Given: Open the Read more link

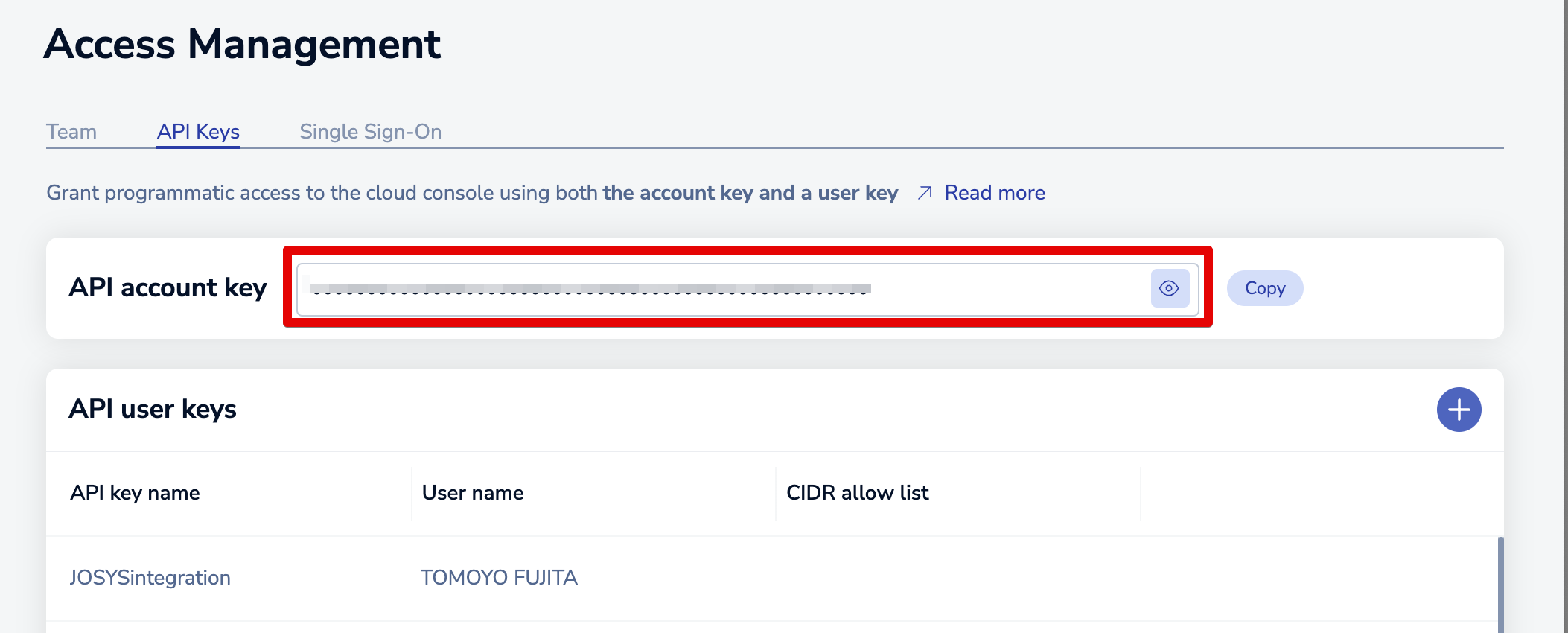Looking at the screenshot, I should (994, 193).
